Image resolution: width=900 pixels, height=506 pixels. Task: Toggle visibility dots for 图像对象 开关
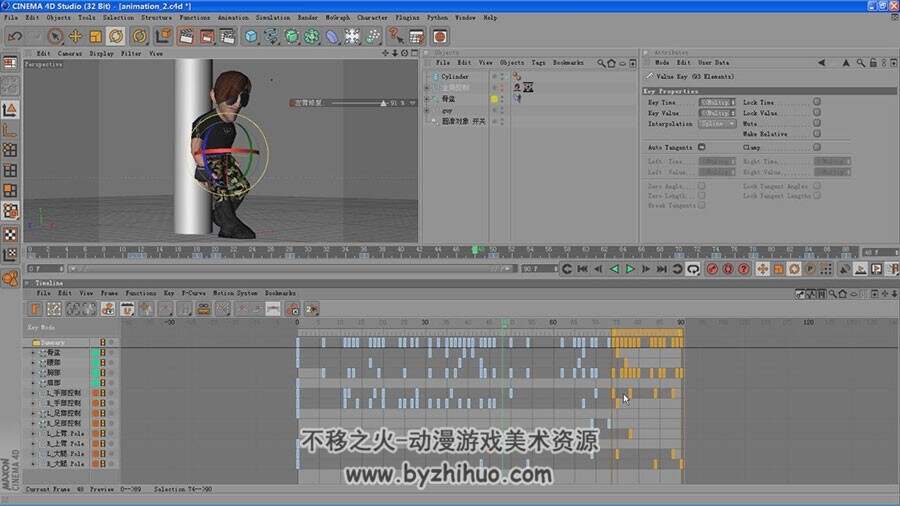point(502,121)
